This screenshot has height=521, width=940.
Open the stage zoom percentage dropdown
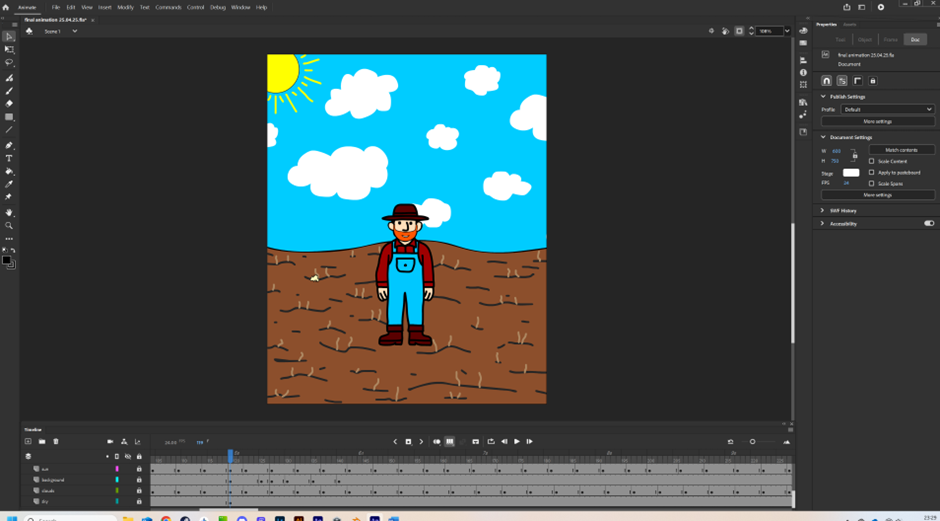[787, 31]
